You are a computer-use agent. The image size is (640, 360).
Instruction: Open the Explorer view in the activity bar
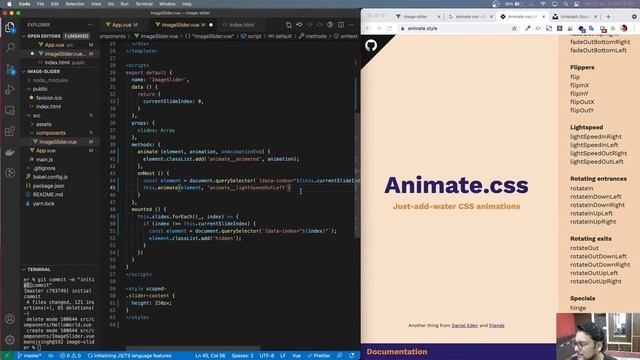coord(10,27)
